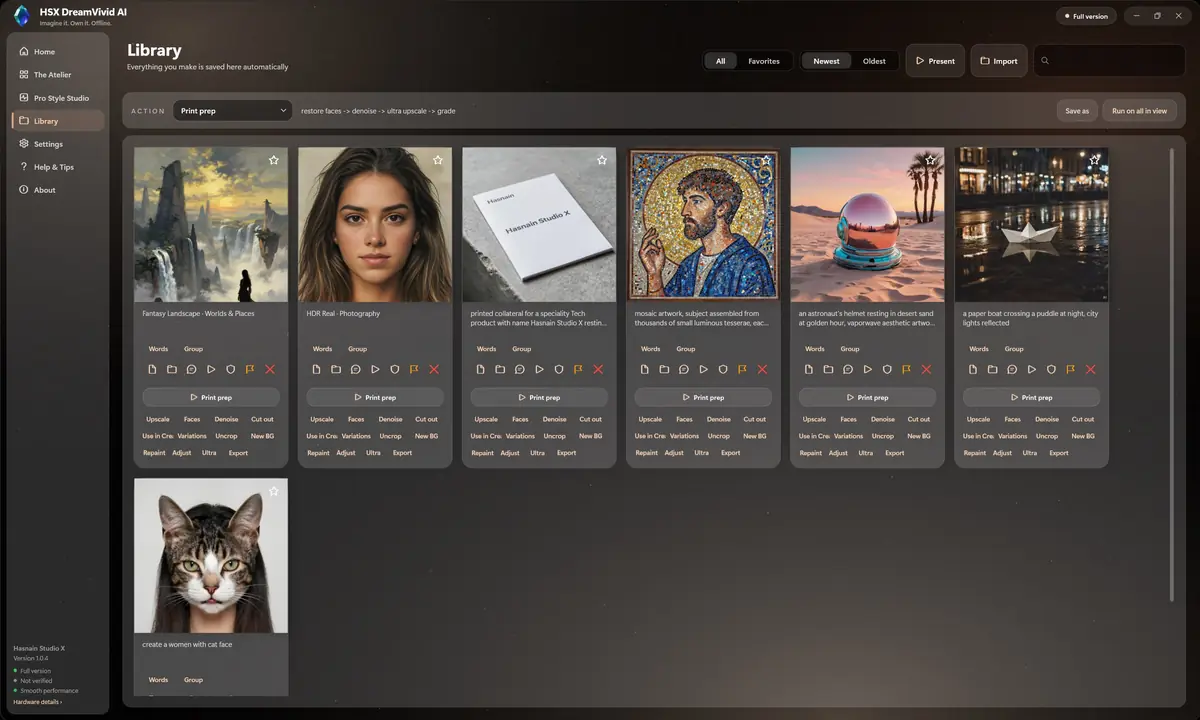The height and width of the screenshot is (720, 1200).
Task: Click the document icon on Fantasy Landscape card
Action: [x=152, y=369]
